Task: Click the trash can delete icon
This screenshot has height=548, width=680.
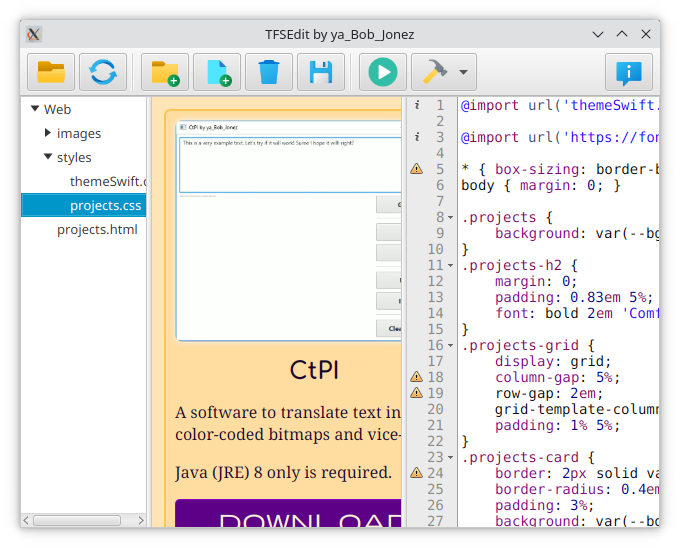Action: [x=269, y=72]
